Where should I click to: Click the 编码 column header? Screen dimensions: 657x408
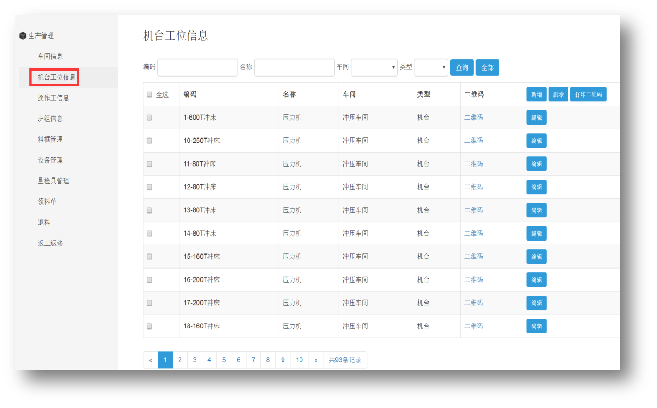coord(190,95)
